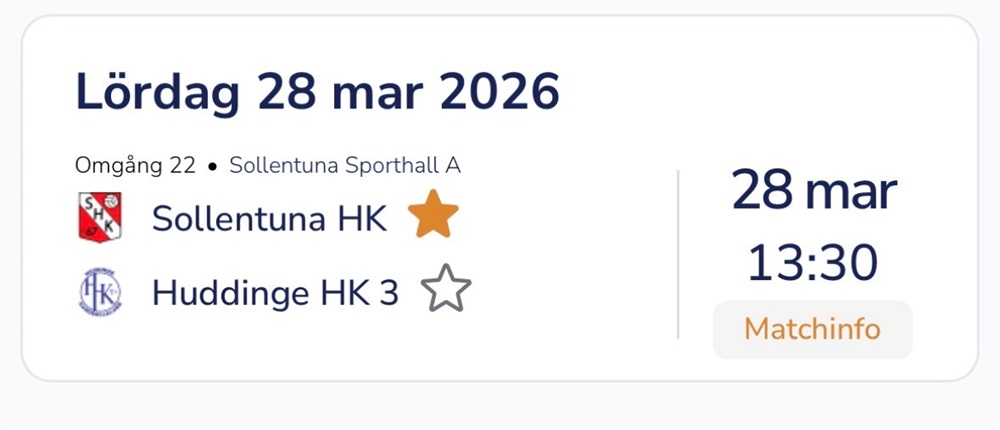
Task: Select the Huddinge HK 3 team name
Action: (275, 292)
